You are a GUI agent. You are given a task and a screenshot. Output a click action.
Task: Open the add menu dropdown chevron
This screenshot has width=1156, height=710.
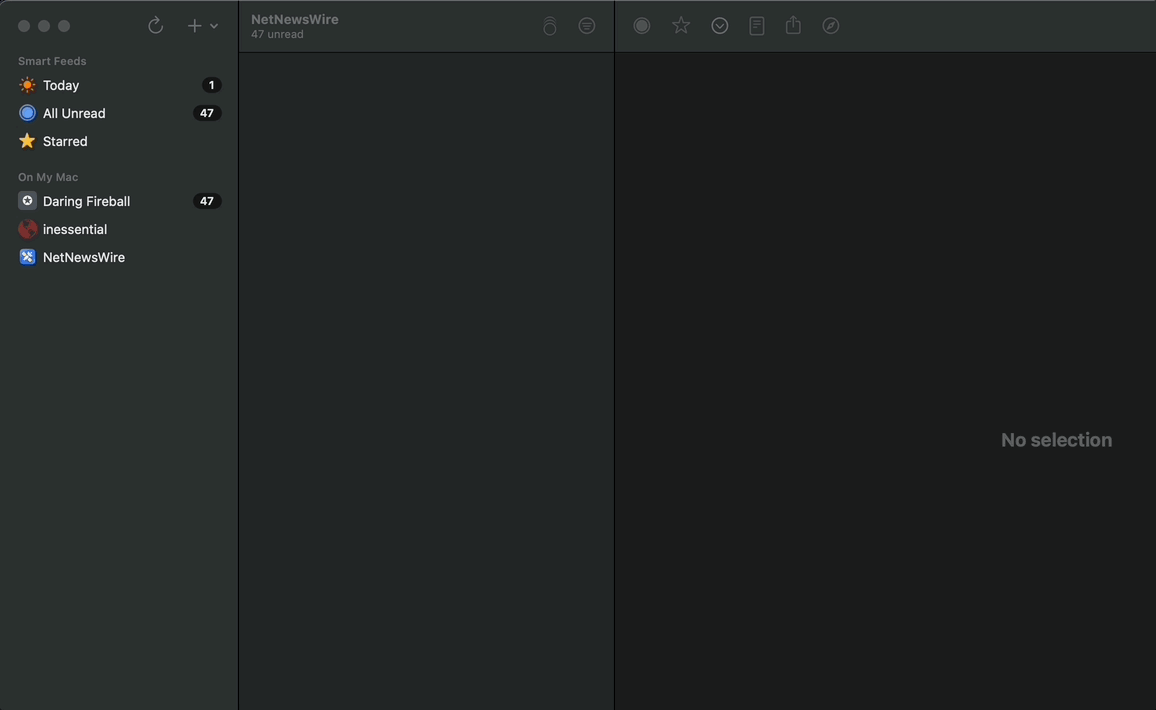pyautogui.click(x=214, y=27)
